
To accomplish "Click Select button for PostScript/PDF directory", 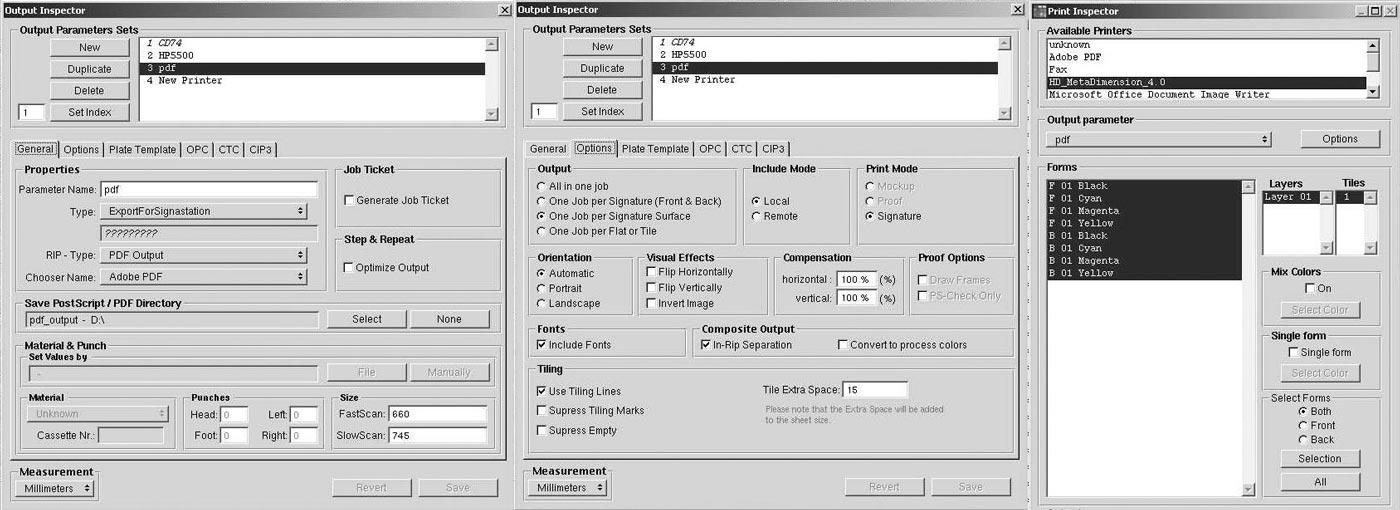I will [x=367, y=319].
